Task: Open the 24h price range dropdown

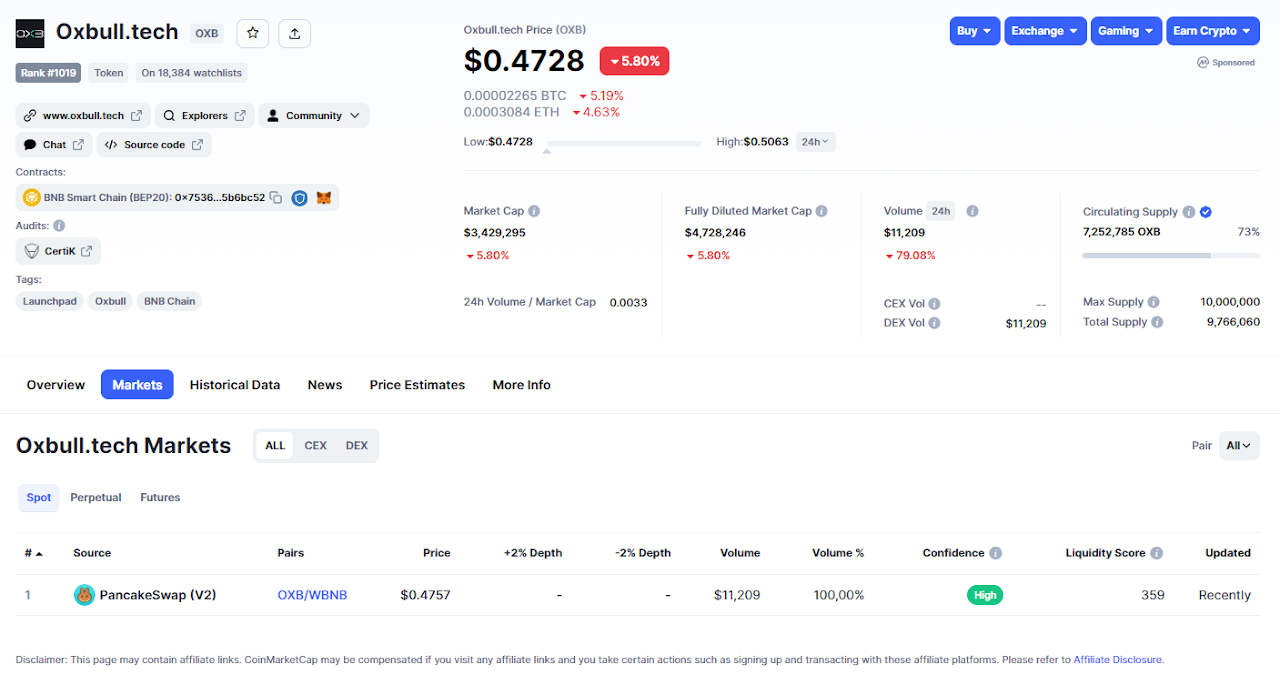Action: (816, 142)
